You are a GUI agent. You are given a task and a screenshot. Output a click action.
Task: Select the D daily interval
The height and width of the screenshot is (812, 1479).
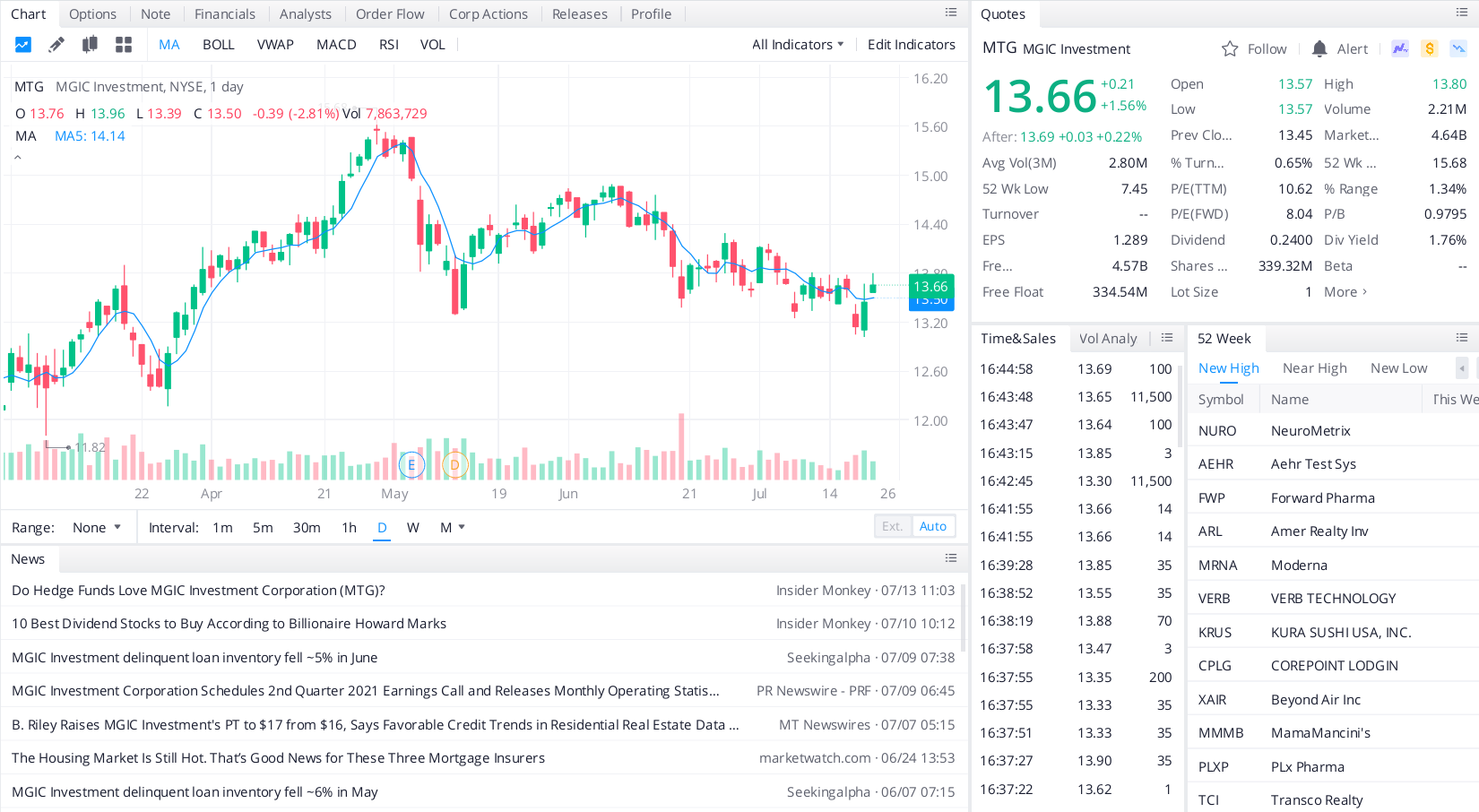tap(382, 528)
